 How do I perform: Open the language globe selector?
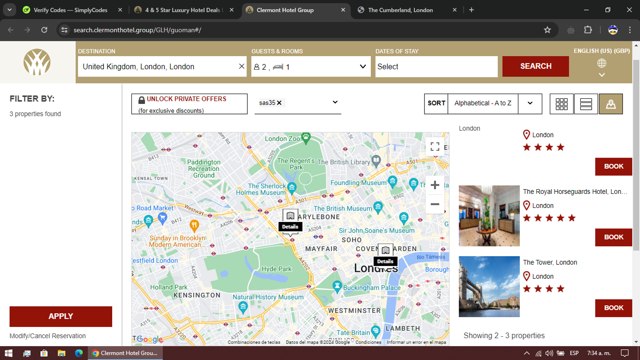602,63
